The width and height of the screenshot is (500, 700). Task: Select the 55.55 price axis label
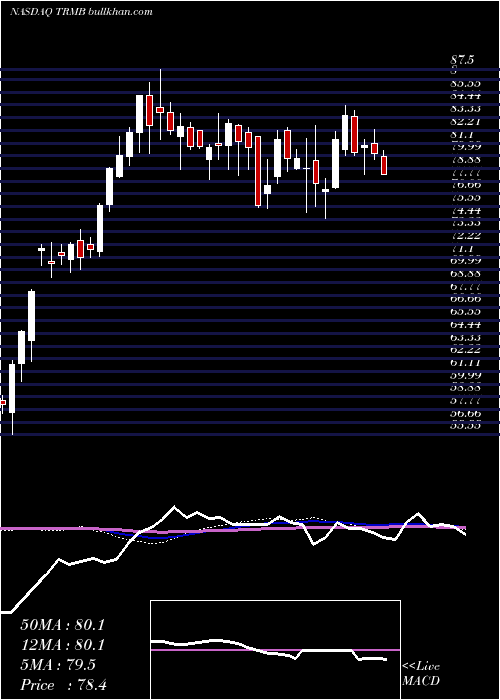coord(465,425)
